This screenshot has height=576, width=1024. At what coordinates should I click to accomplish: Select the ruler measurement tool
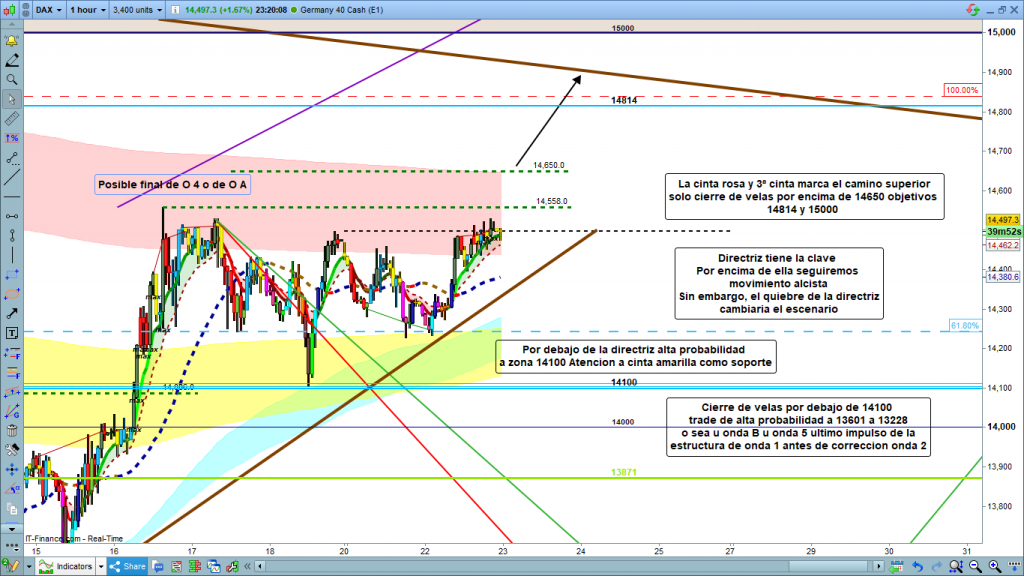click(x=11, y=118)
